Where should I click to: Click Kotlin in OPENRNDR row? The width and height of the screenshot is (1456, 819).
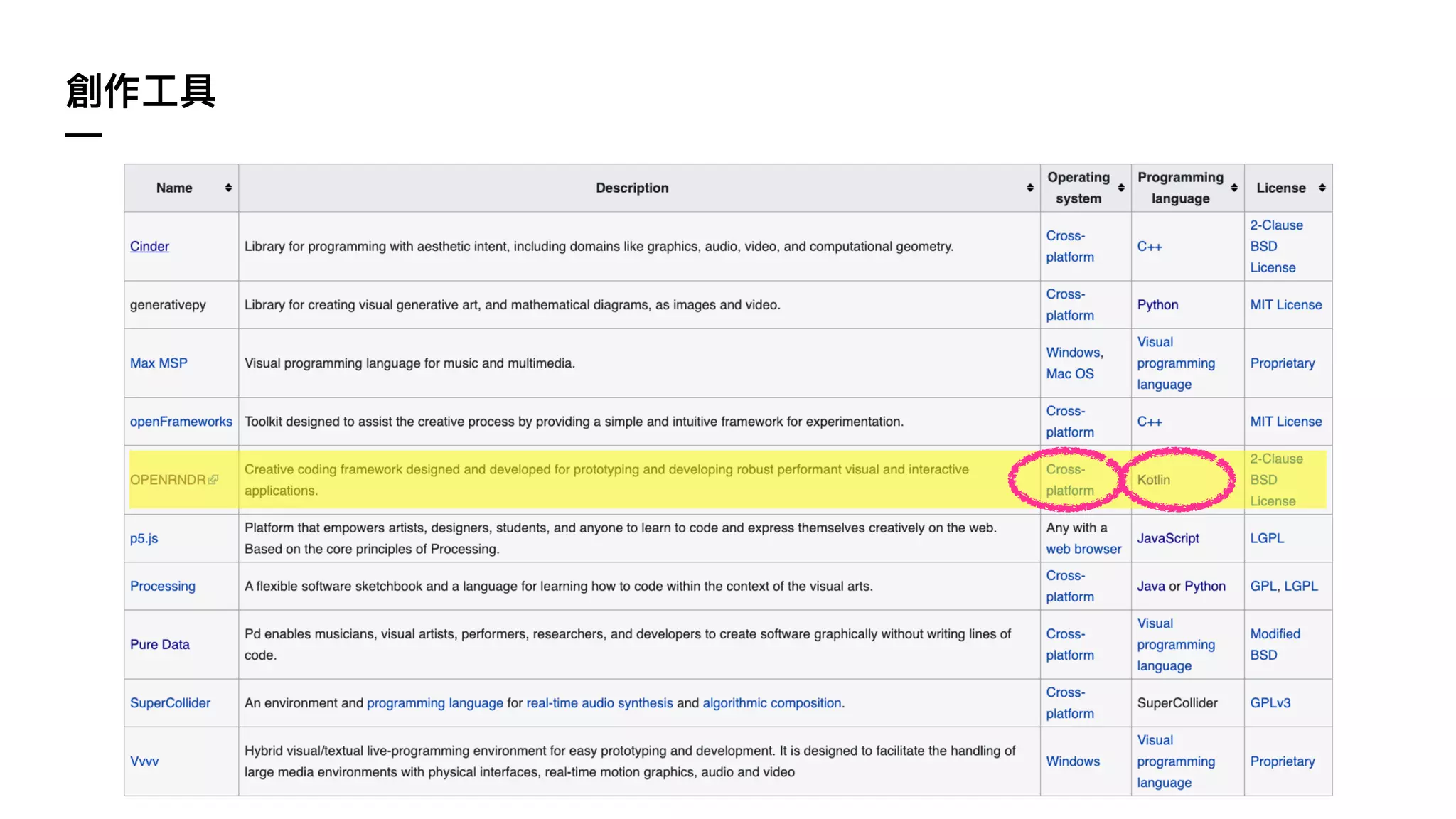coord(1153,480)
